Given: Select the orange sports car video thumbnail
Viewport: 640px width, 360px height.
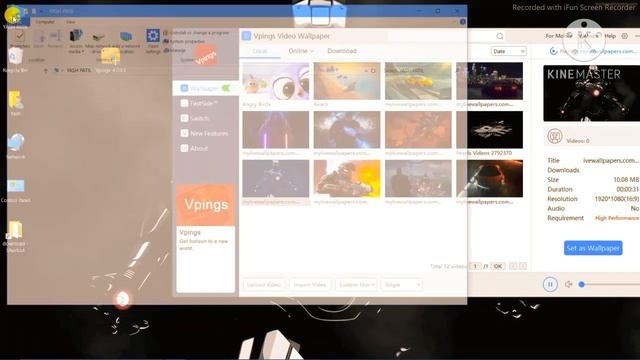Looking at the screenshot, I should pyautogui.click(x=489, y=178).
